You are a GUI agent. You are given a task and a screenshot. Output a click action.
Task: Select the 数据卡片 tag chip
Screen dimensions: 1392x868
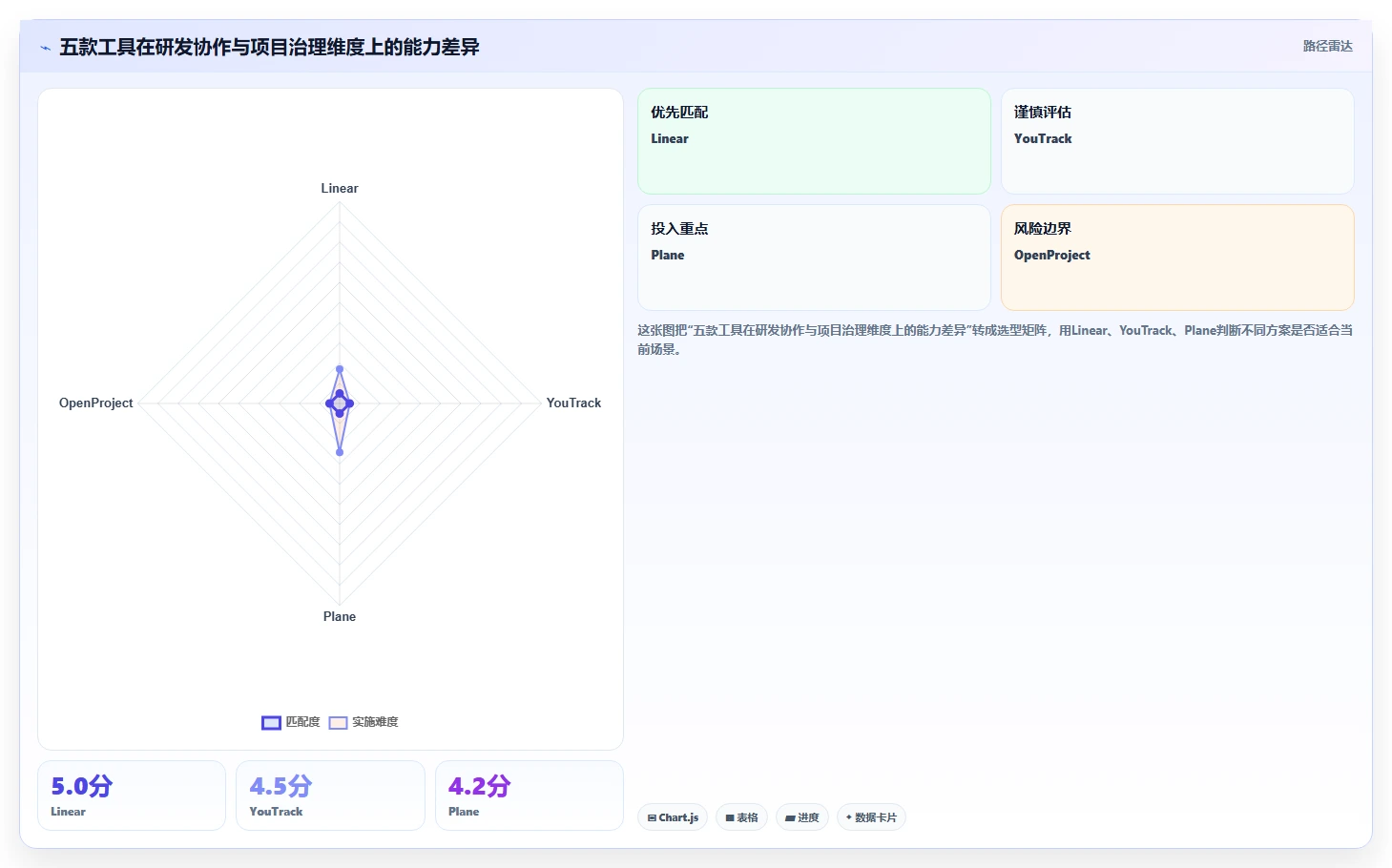tap(871, 817)
